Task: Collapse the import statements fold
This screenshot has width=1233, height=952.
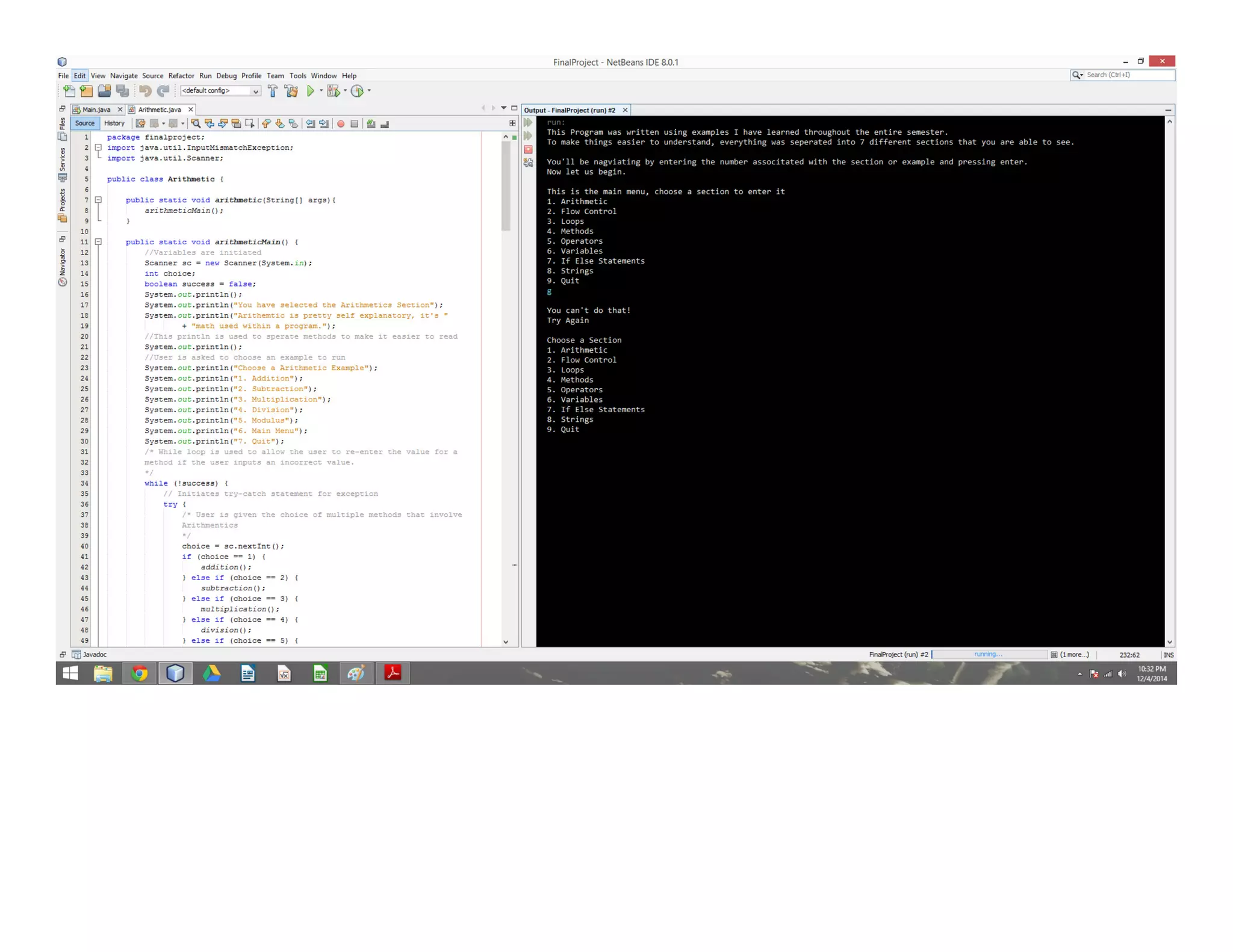Action: point(98,147)
